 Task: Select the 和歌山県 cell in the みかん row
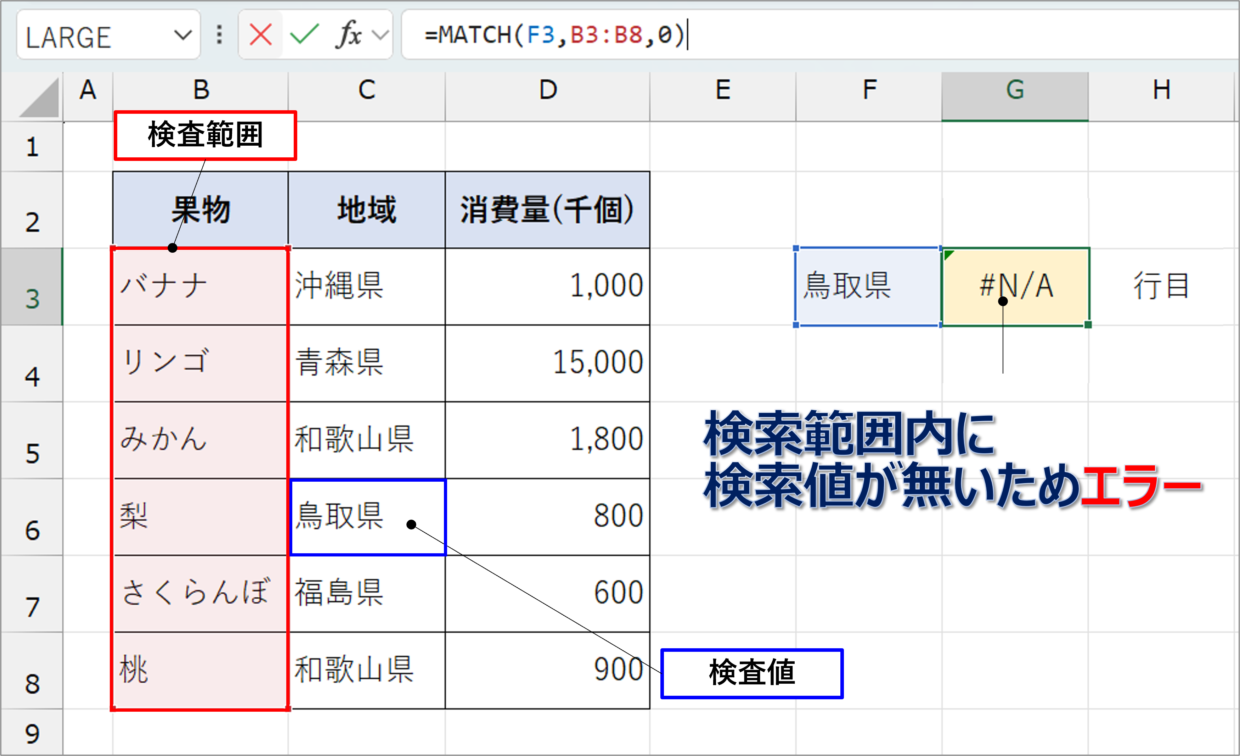pos(367,441)
